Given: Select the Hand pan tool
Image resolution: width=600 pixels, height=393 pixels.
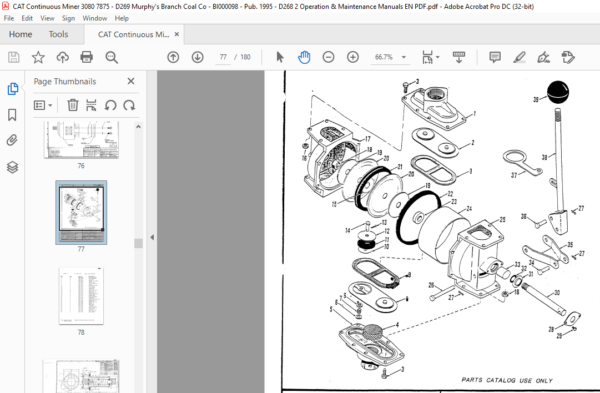Looking at the screenshot, I should (x=304, y=57).
